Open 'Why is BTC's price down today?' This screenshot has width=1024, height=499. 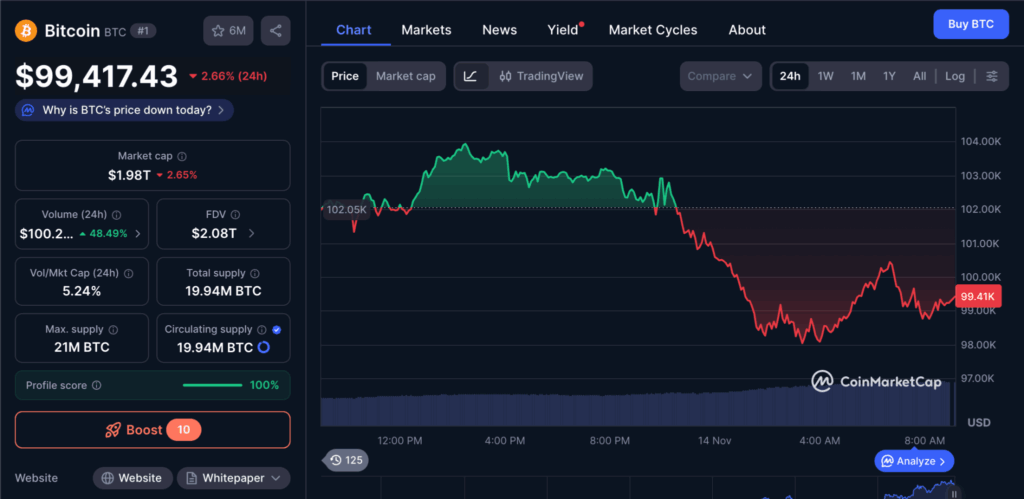(x=125, y=110)
